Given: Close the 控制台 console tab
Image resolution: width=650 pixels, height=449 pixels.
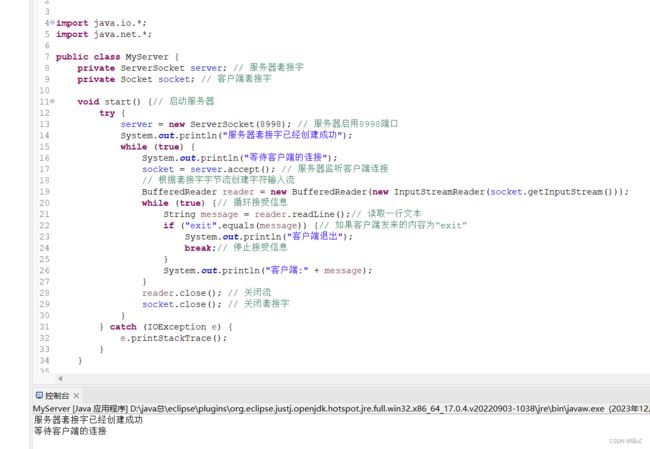Looking at the screenshot, I should pos(76,396).
